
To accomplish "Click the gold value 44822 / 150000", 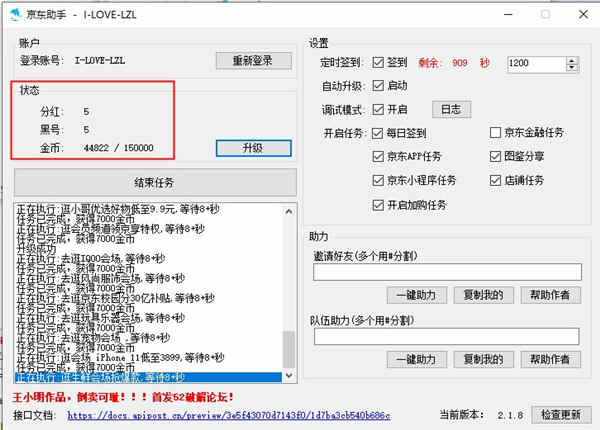I will coord(119,148).
